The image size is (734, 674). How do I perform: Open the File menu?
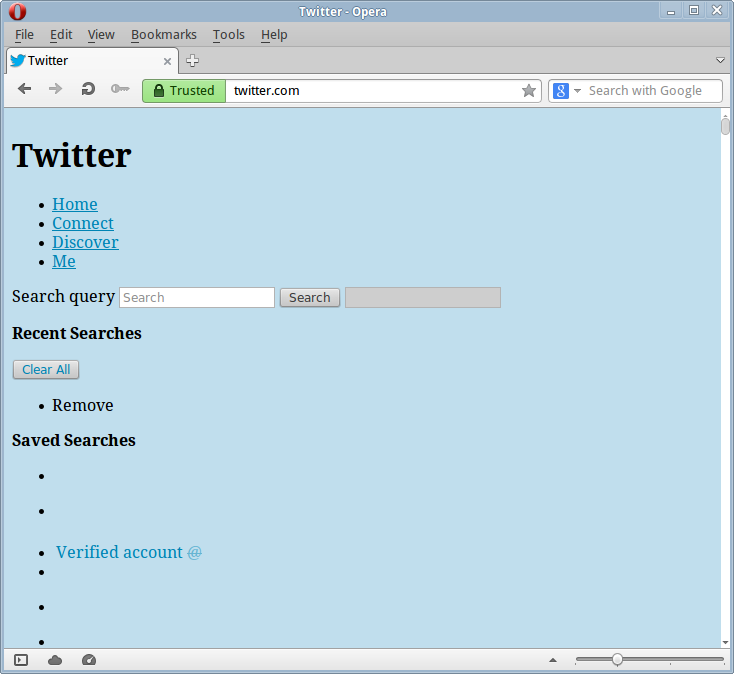[24, 35]
